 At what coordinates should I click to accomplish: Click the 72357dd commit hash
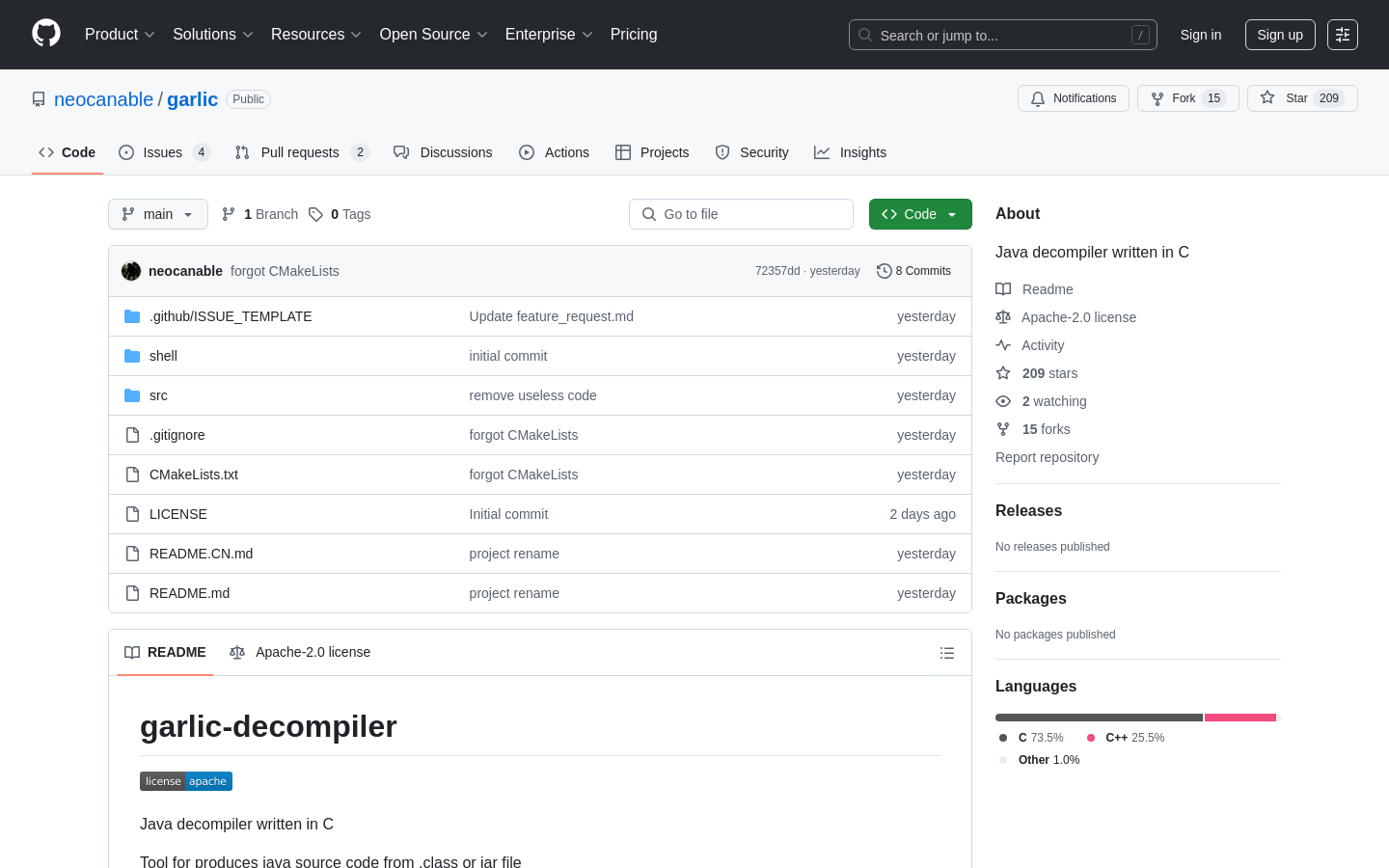(x=777, y=271)
